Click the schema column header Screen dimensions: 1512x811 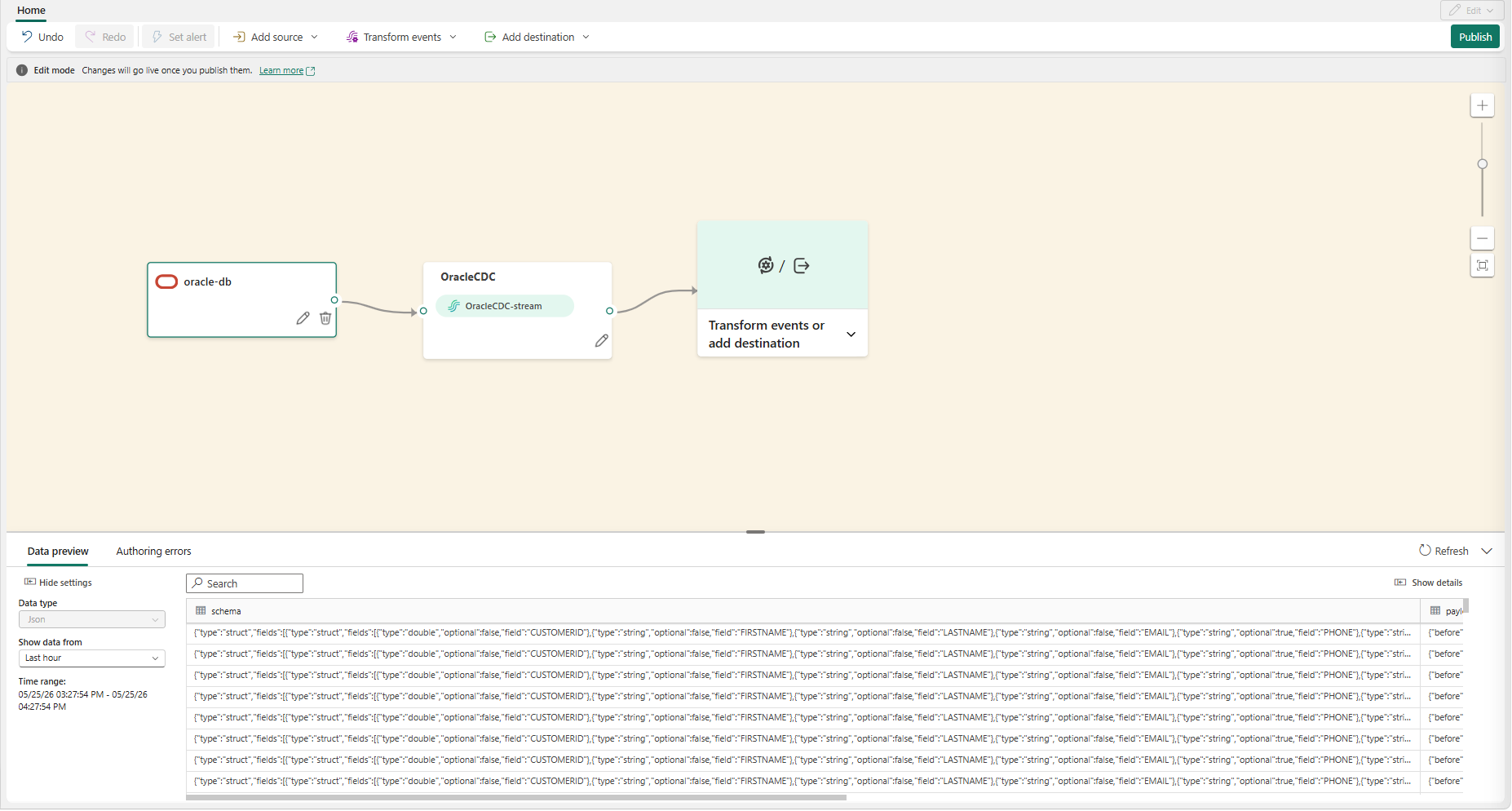802,611
